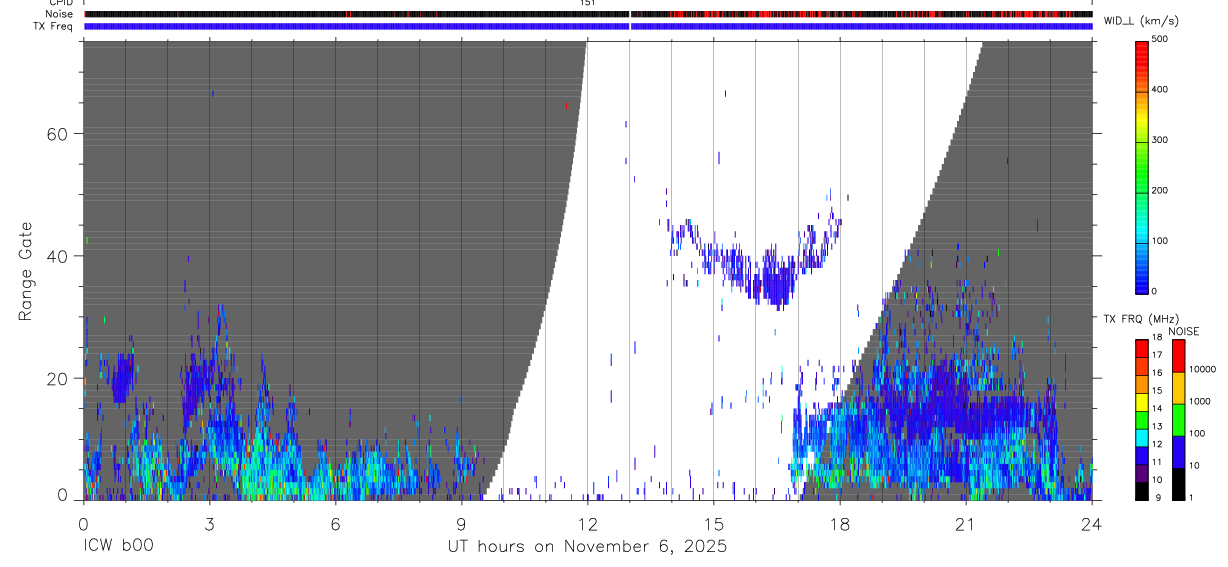Click the '200' value on WID colorbar

(x=1160, y=190)
